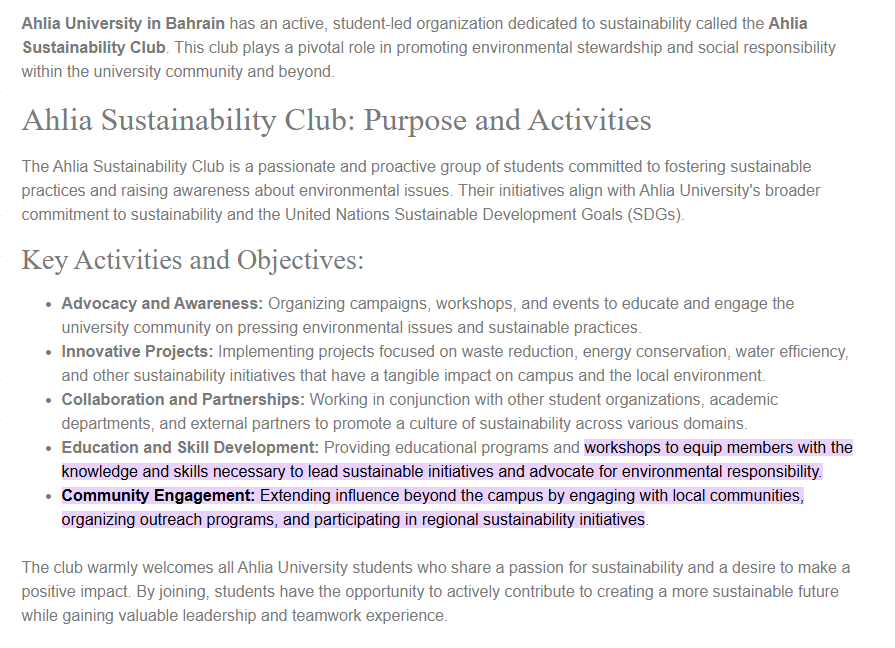The image size is (895, 648).
Task: Click the bold "Ahlia University in Bahrain" text
Action: pyautogui.click(x=123, y=23)
